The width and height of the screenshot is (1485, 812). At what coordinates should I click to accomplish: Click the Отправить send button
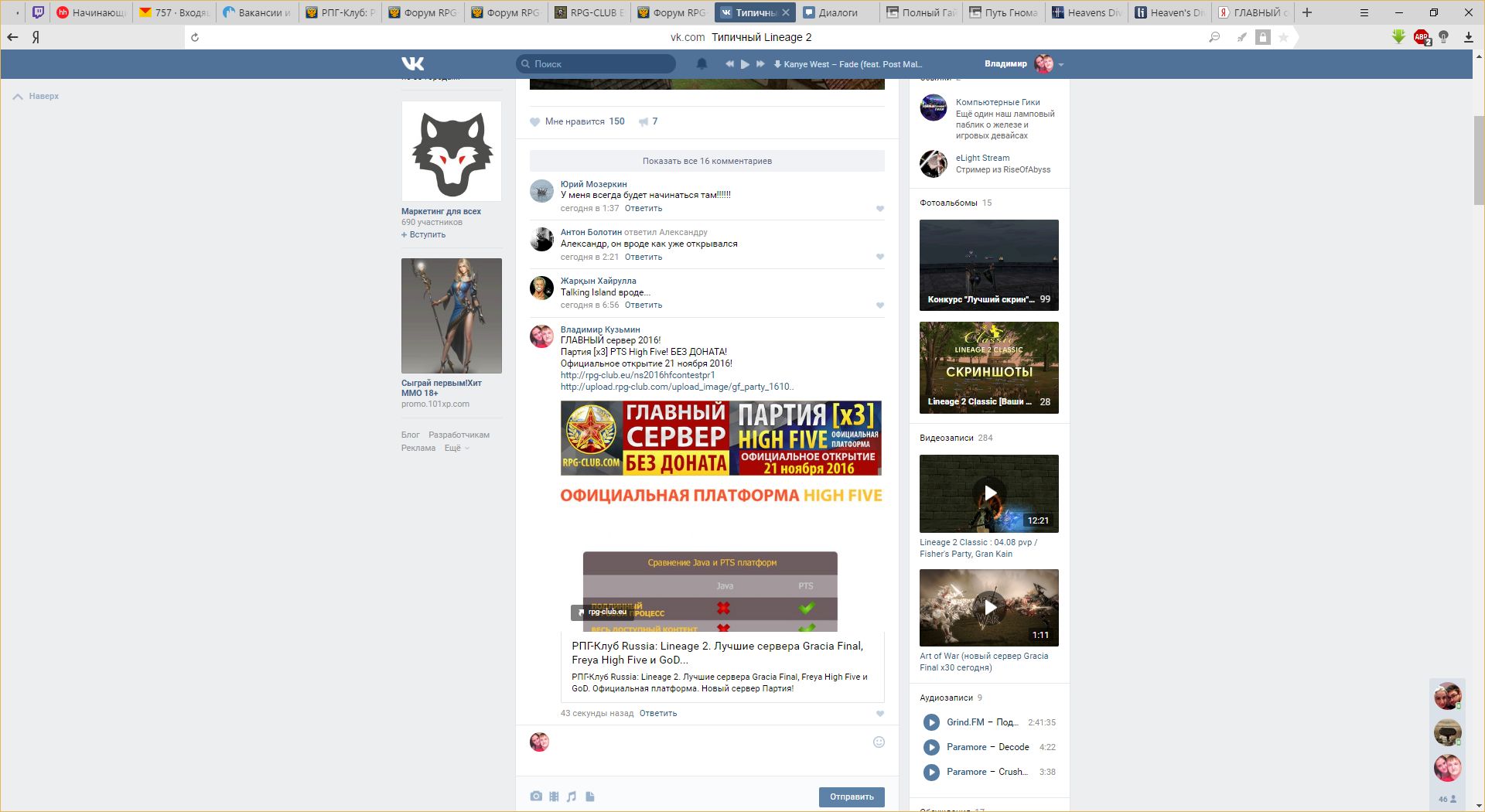(852, 797)
